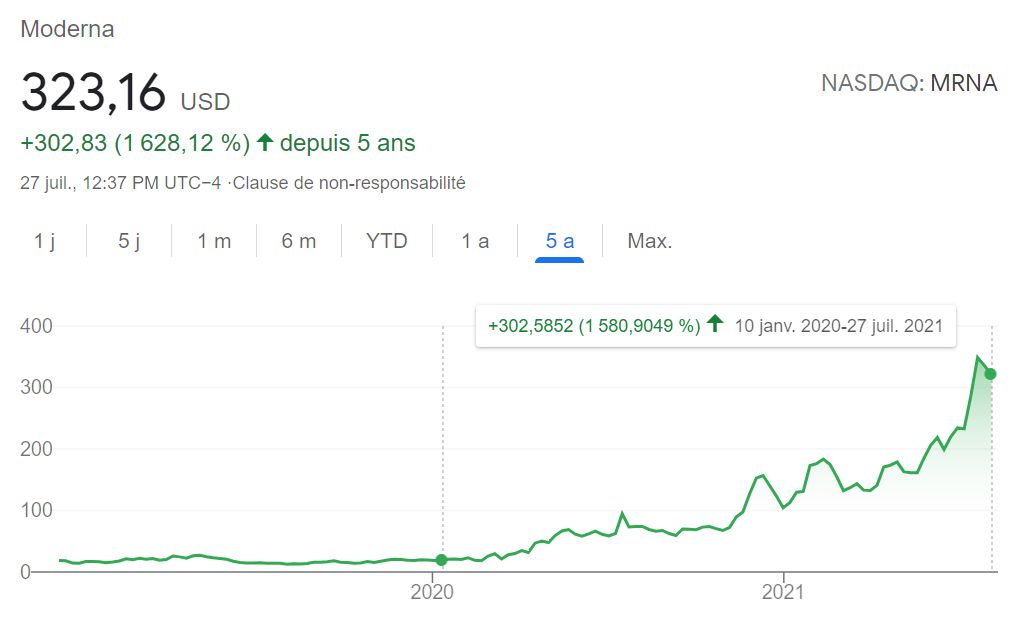Open the 6 m range tab
This screenshot has width=1021, height=619.
pyautogui.click(x=299, y=241)
